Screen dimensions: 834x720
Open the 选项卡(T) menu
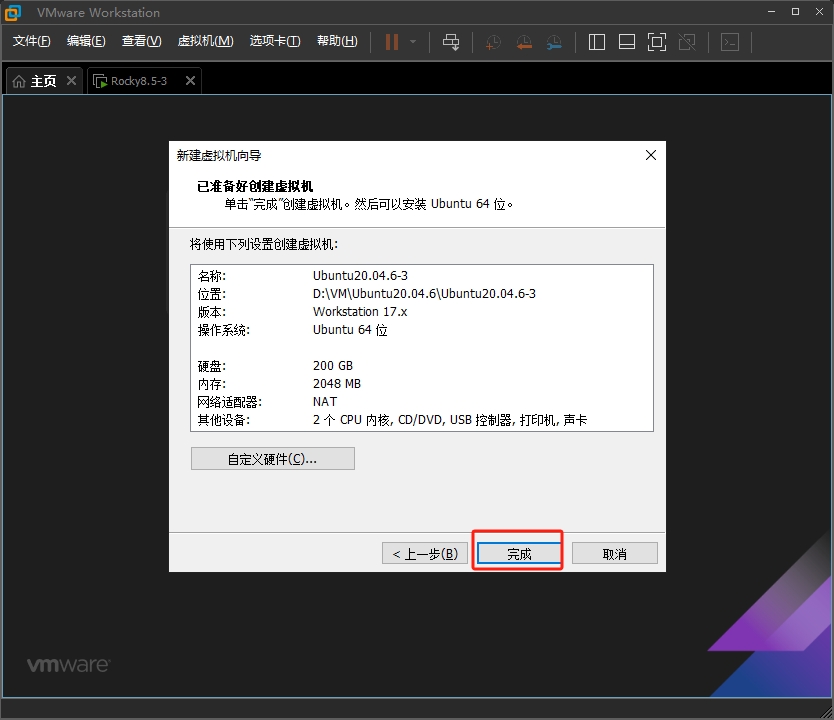[x=275, y=41]
